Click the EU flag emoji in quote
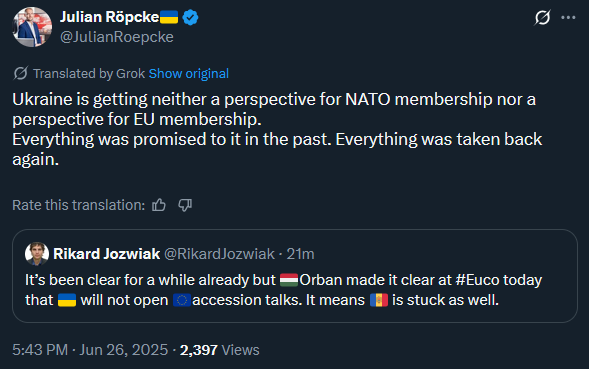 (x=182, y=300)
